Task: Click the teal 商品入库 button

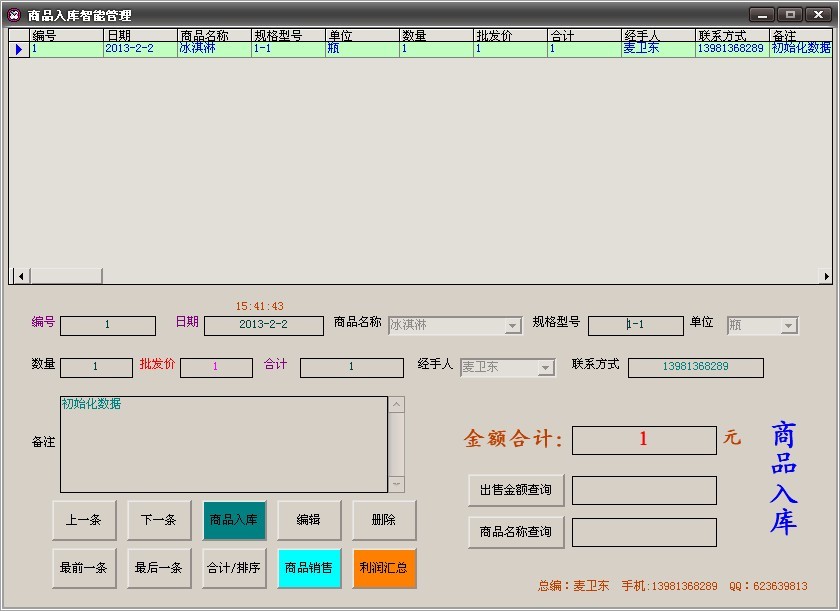Action: click(234, 520)
